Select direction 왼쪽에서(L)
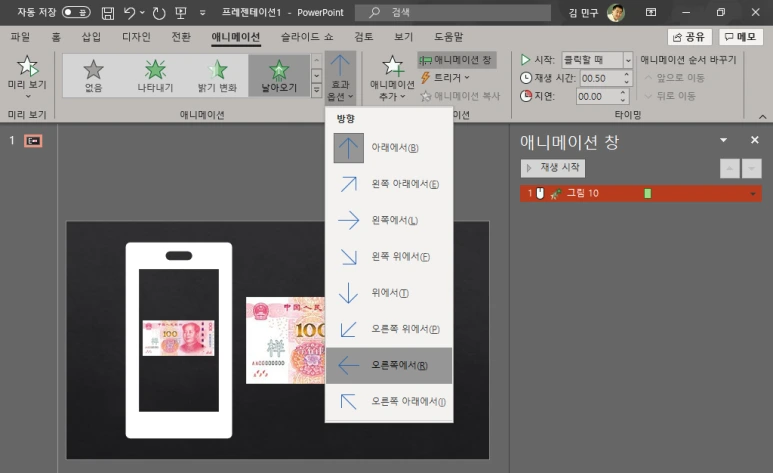The height and width of the screenshot is (473, 773). (x=389, y=220)
